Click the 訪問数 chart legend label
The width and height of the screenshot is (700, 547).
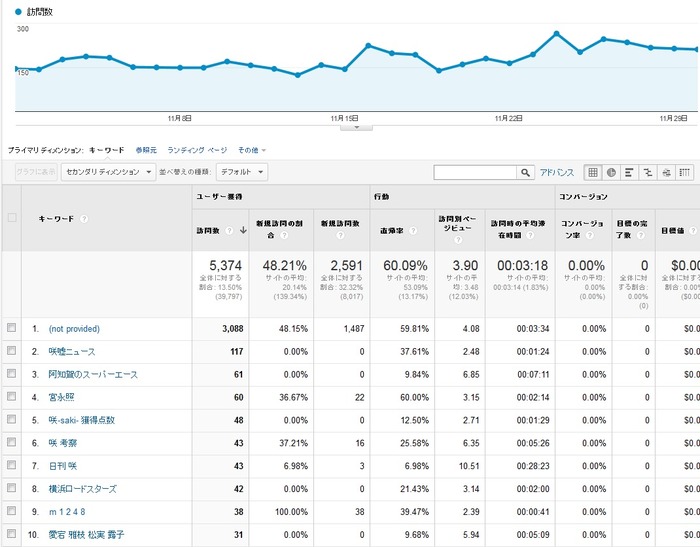(x=40, y=12)
